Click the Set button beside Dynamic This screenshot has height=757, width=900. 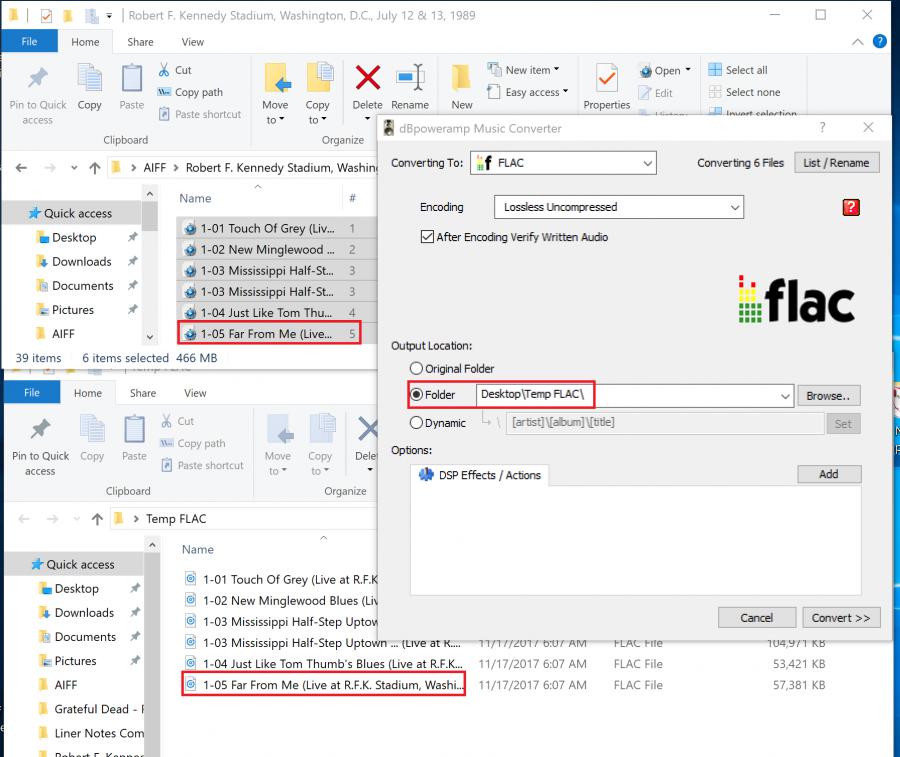[843, 424]
